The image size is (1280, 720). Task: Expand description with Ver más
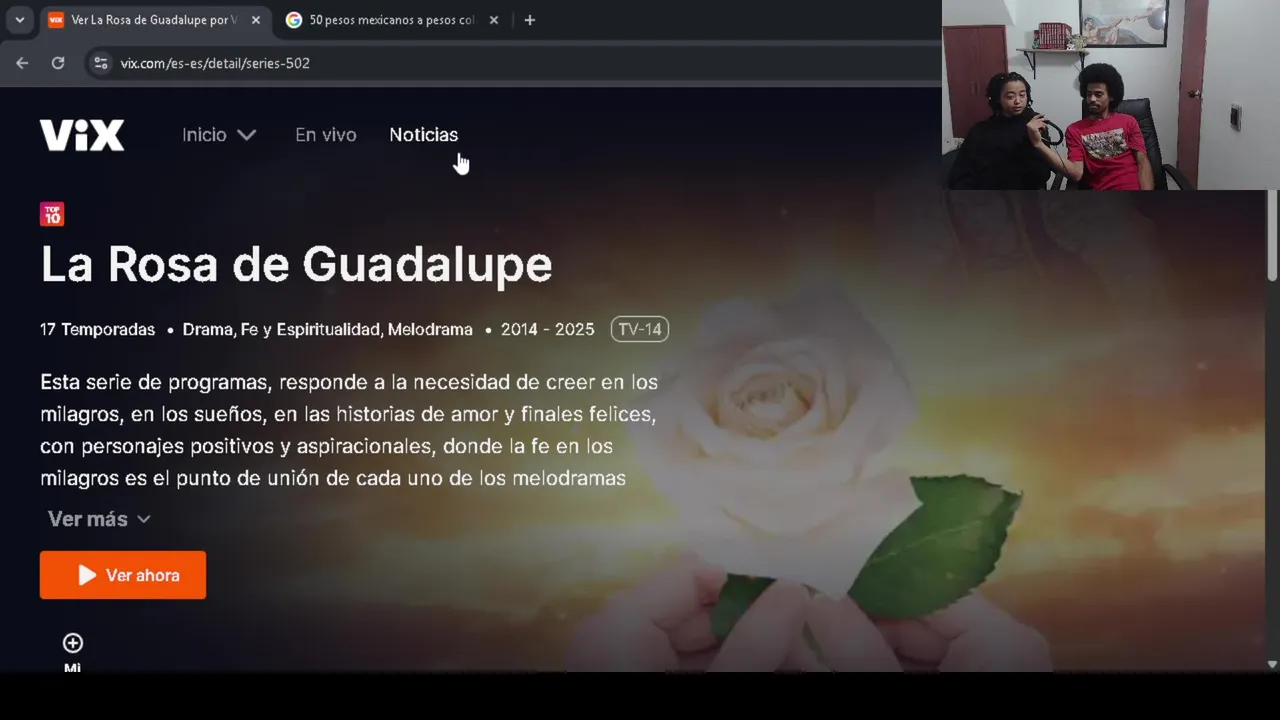tap(99, 519)
